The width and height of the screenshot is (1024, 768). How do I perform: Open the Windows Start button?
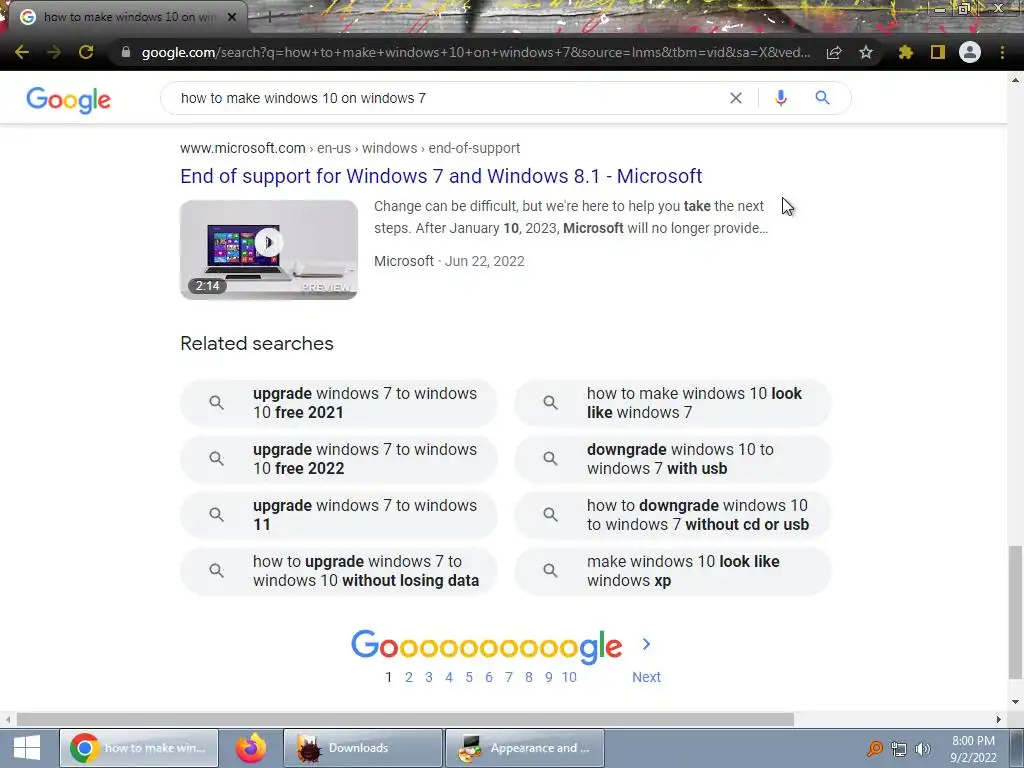pyautogui.click(x=27, y=748)
